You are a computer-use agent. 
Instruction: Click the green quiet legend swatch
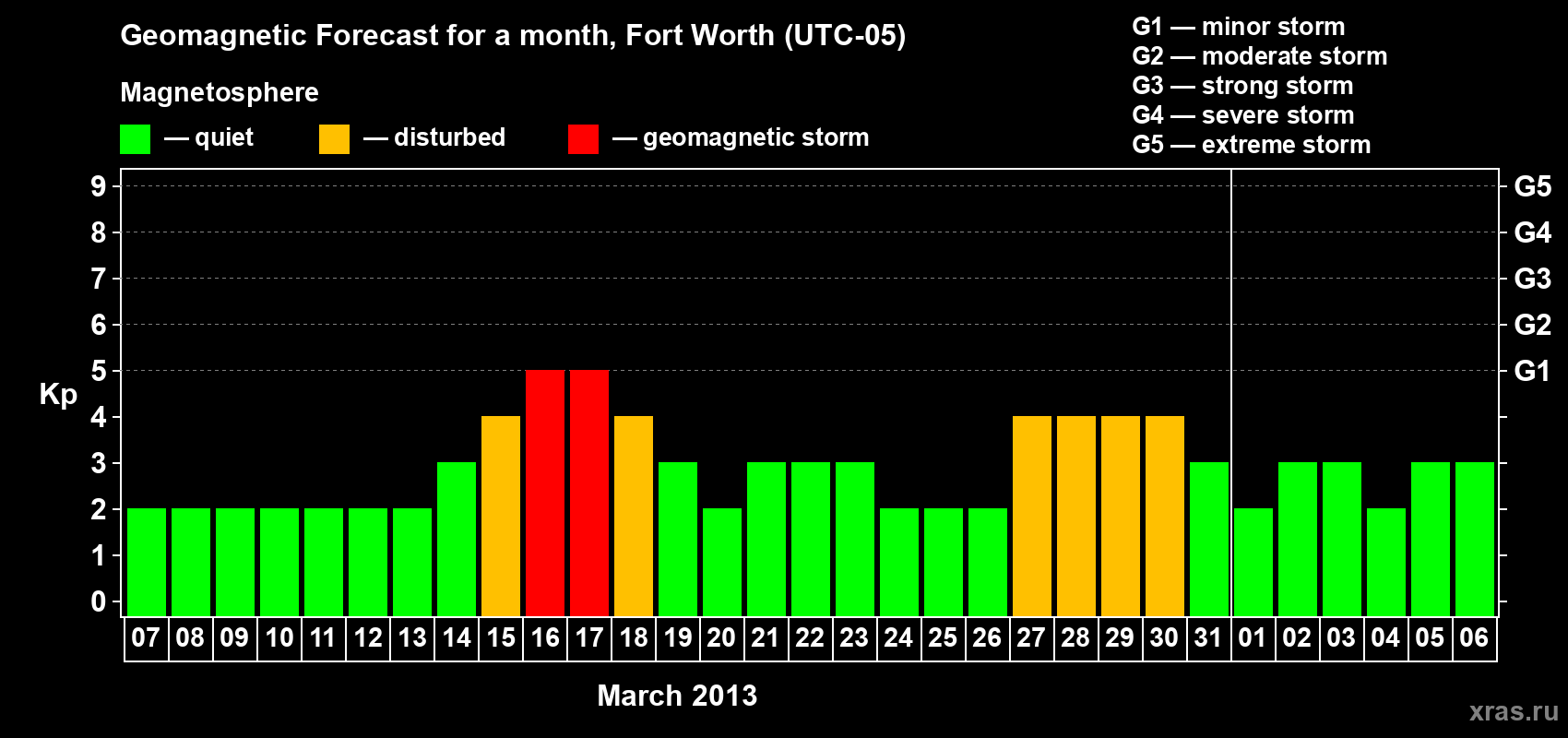click(135, 139)
